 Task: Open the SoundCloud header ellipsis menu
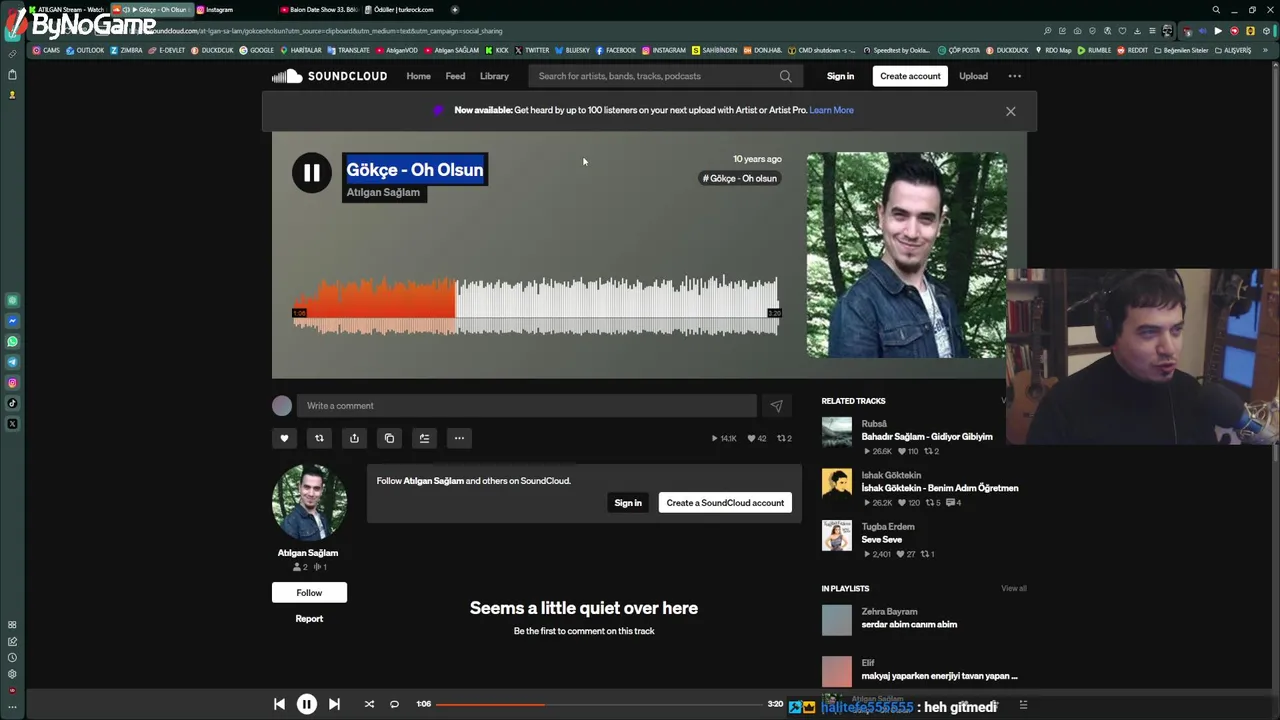click(1014, 76)
